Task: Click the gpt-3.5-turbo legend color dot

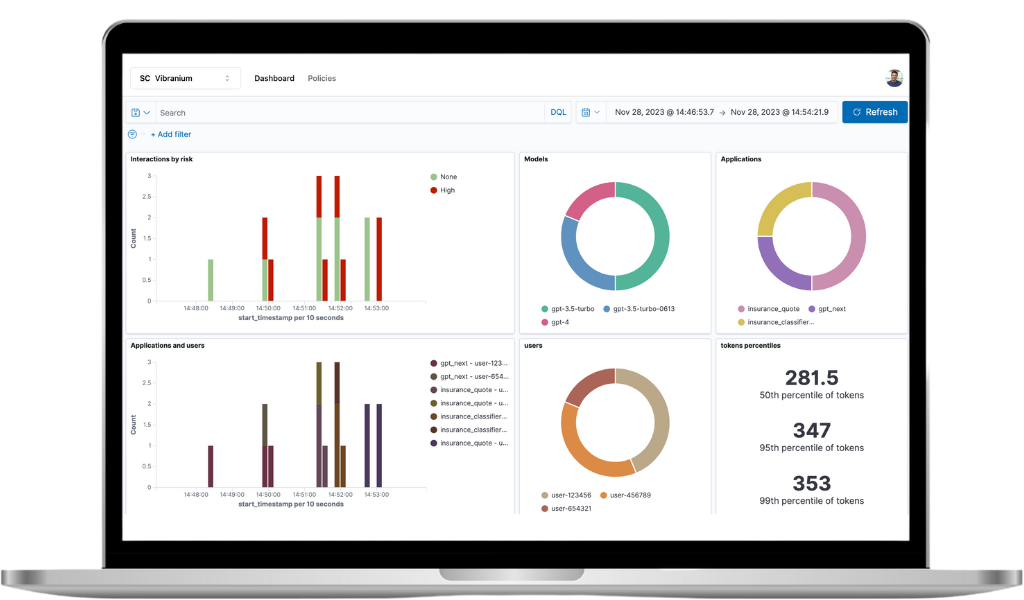Action: pyautogui.click(x=545, y=309)
